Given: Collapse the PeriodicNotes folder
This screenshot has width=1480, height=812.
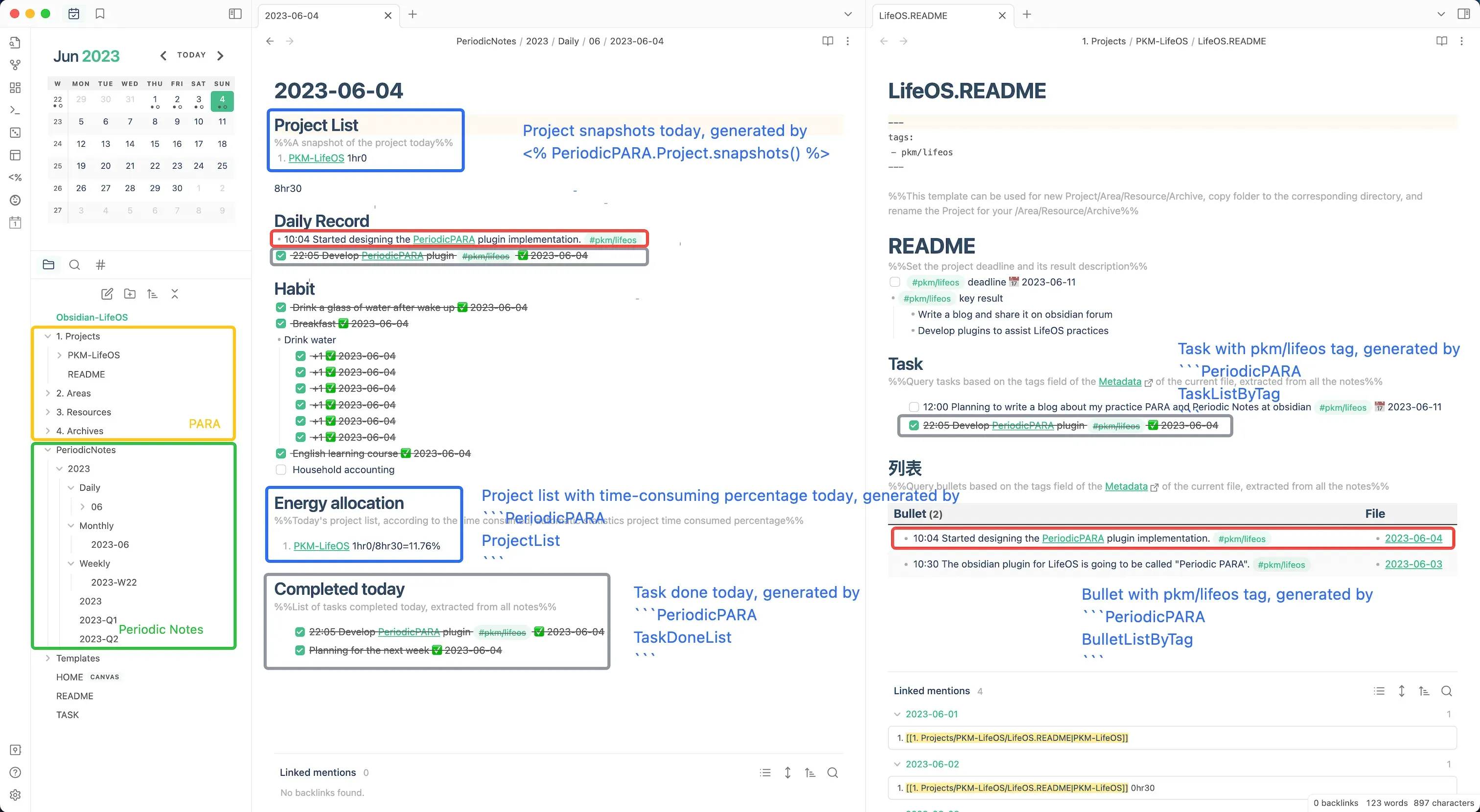Looking at the screenshot, I should click(47, 450).
